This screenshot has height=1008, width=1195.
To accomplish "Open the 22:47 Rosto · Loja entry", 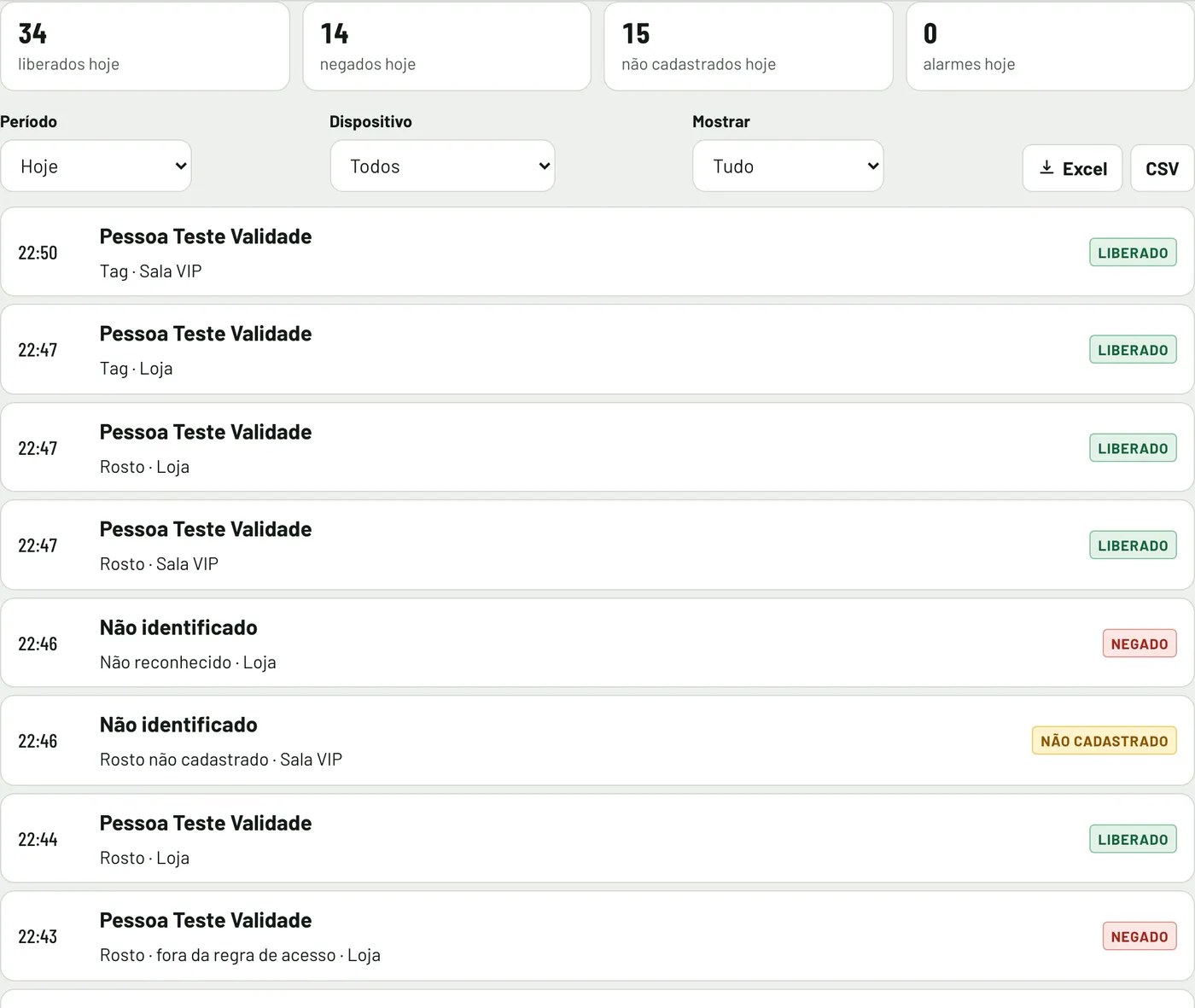I will pyautogui.click(x=597, y=447).
